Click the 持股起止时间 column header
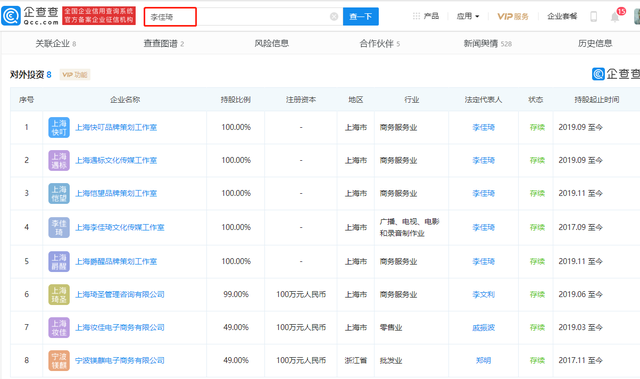Viewport: 640px width, 379px height. pos(597,100)
